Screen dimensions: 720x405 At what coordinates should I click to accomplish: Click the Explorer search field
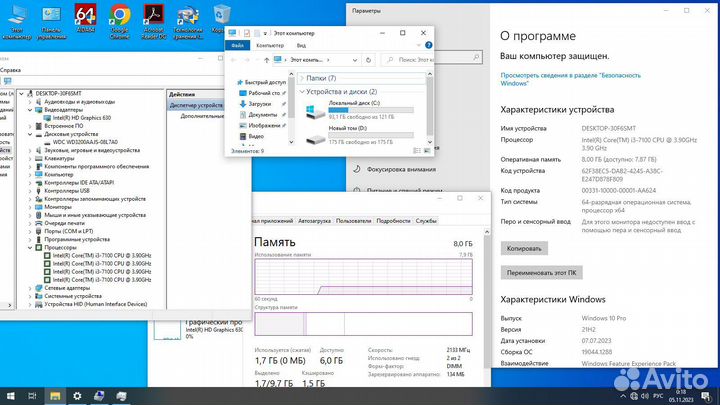[x=408, y=60]
